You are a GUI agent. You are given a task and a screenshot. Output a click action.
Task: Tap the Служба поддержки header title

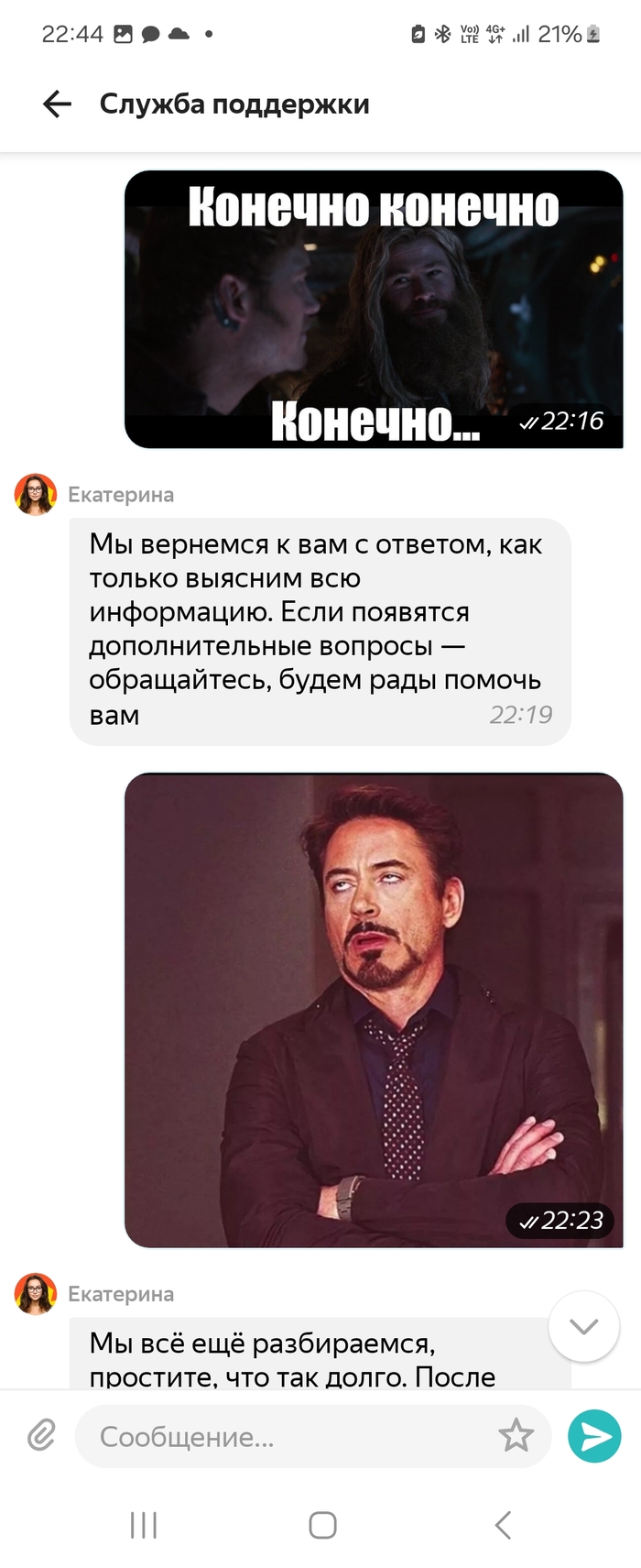[x=234, y=104]
